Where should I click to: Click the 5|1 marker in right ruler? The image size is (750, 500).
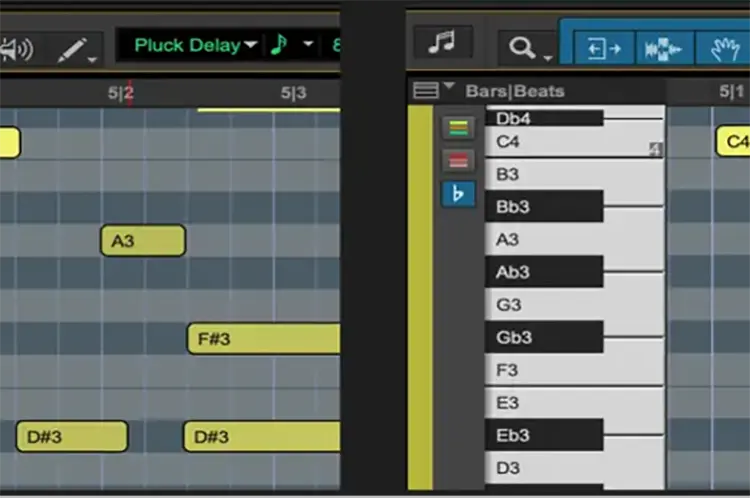pyautogui.click(x=732, y=91)
